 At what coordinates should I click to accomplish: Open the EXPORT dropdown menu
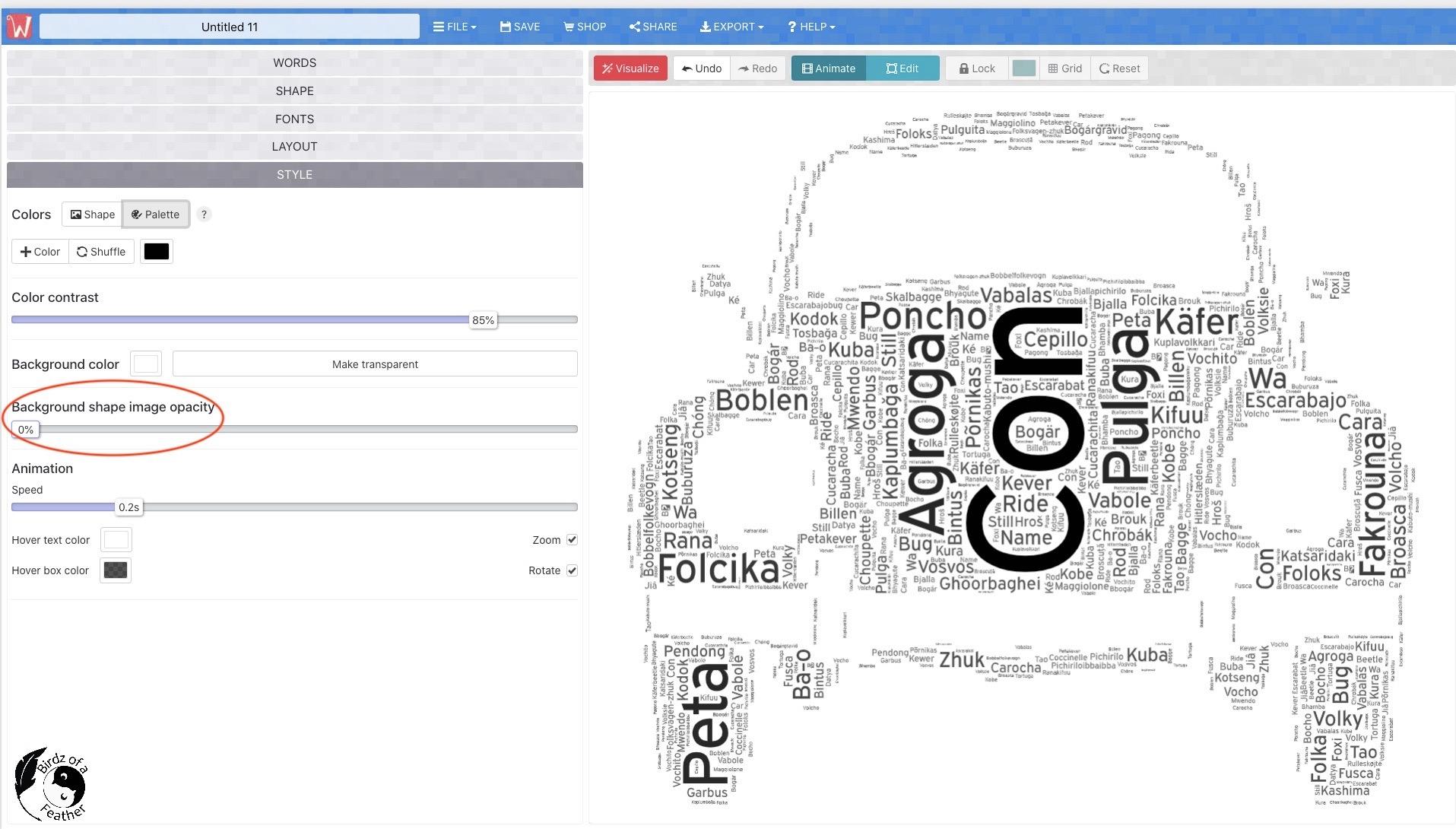tap(731, 27)
